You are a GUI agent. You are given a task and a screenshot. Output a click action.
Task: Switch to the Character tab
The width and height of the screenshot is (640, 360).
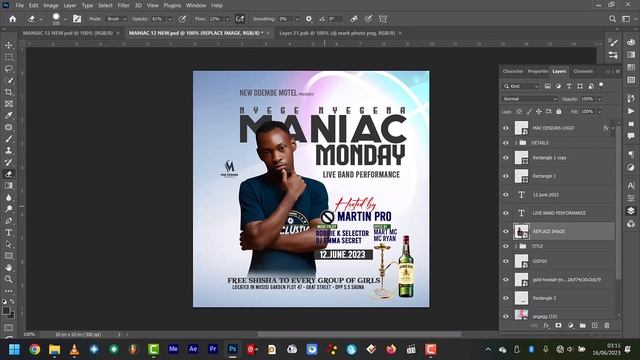coord(513,71)
